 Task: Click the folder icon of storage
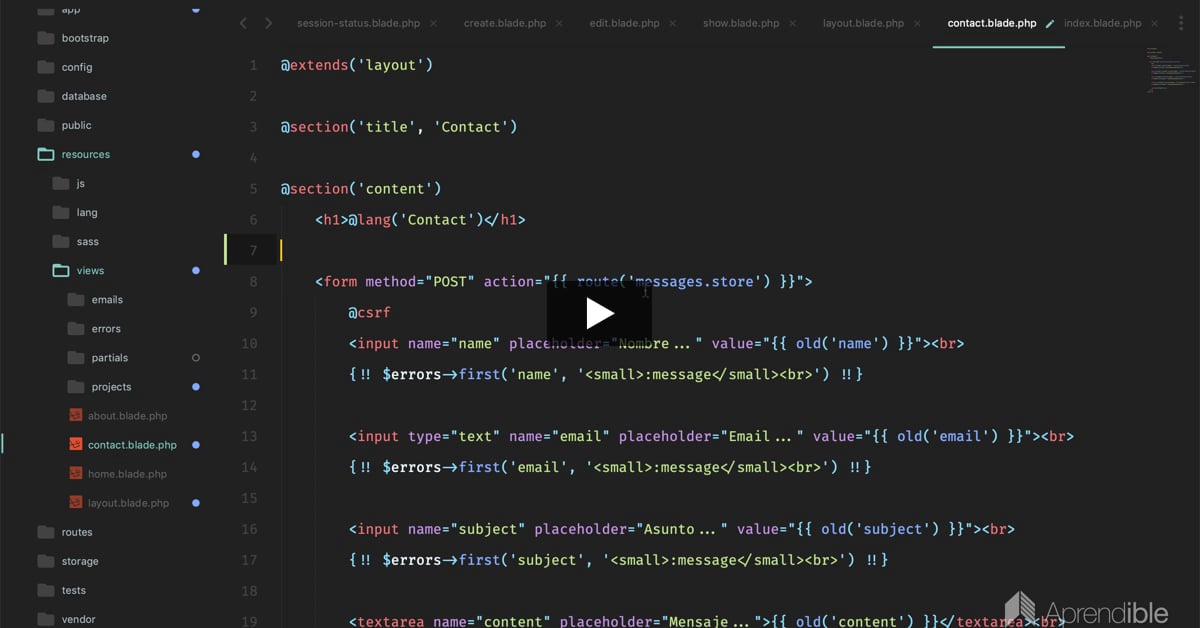coord(45,561)
